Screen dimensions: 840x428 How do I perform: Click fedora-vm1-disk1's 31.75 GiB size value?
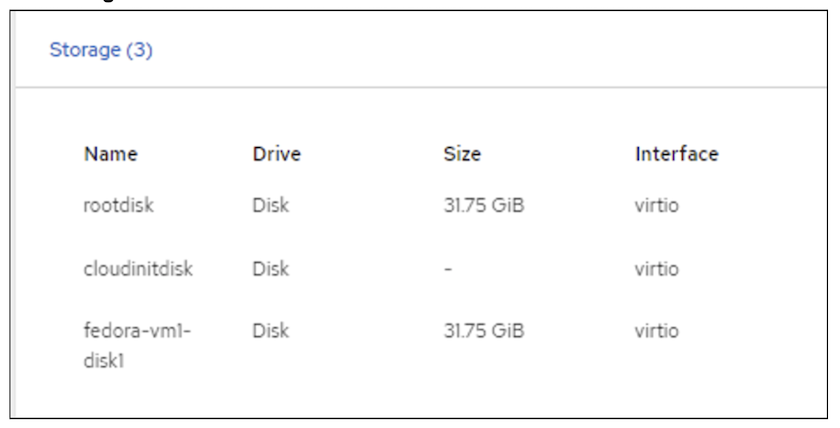[484, 331]
